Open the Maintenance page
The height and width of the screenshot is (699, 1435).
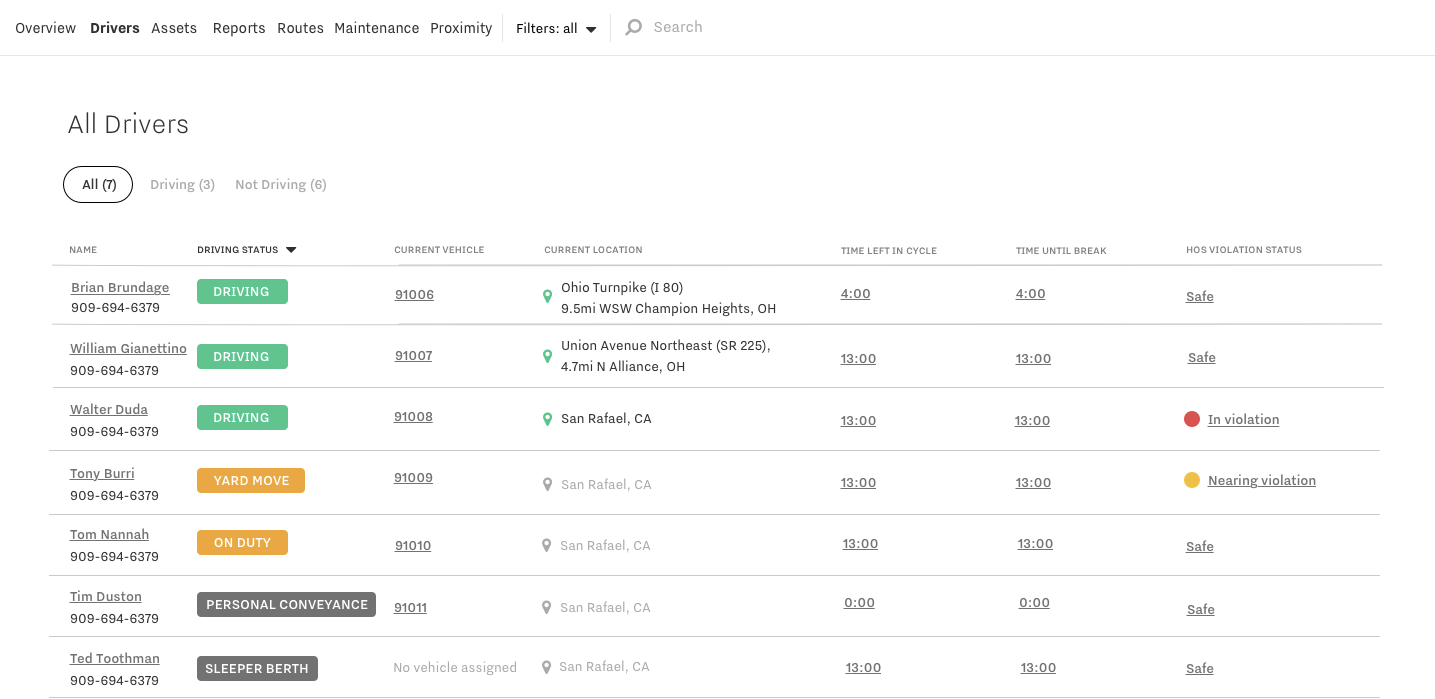(x=377, y=28)
